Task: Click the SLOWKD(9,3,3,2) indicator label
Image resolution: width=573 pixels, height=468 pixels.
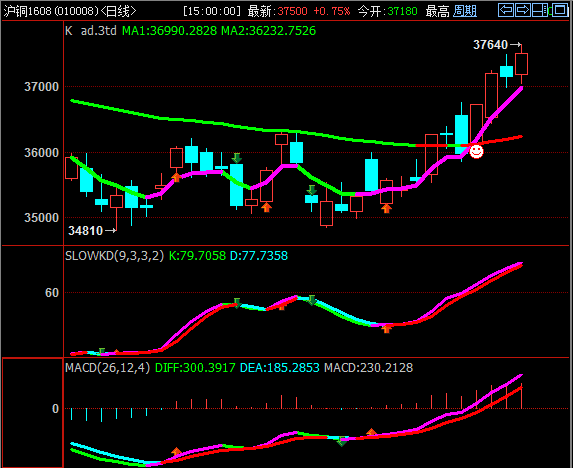Action: coord(114,256)
